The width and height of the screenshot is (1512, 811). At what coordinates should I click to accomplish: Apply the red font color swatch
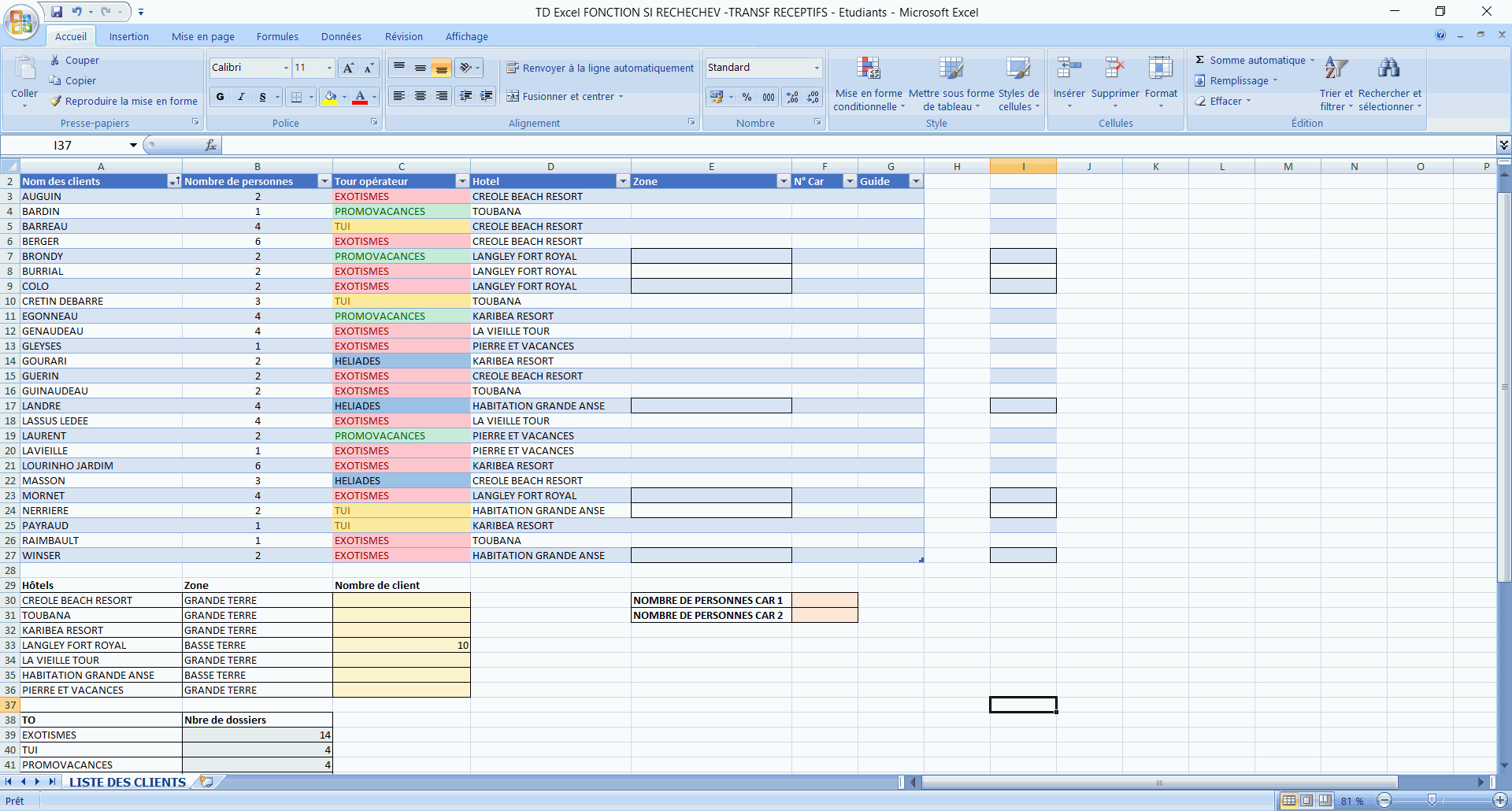point(360,97)
